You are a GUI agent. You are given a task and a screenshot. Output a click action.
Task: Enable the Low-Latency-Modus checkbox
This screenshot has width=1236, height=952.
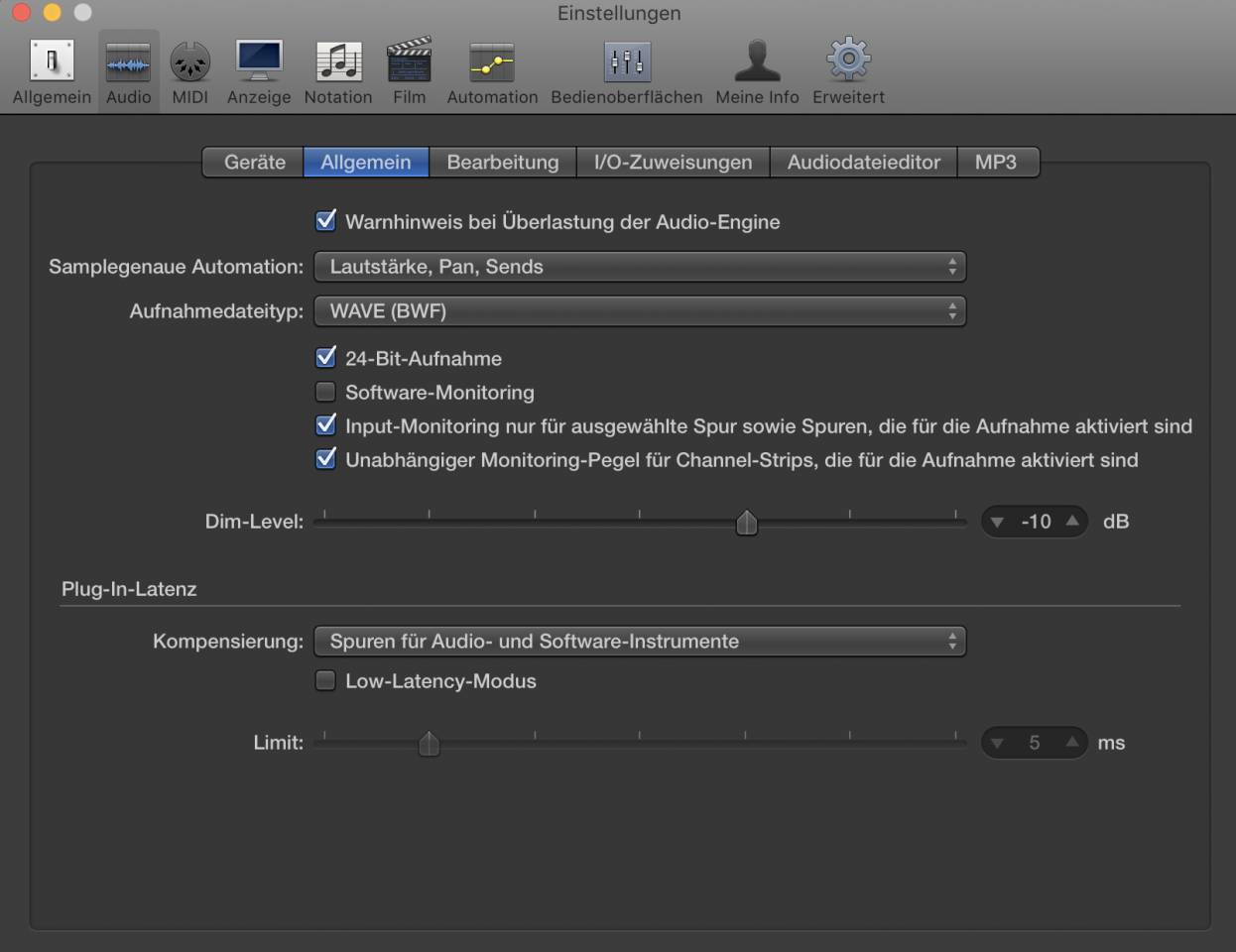(x=325, y=680)
